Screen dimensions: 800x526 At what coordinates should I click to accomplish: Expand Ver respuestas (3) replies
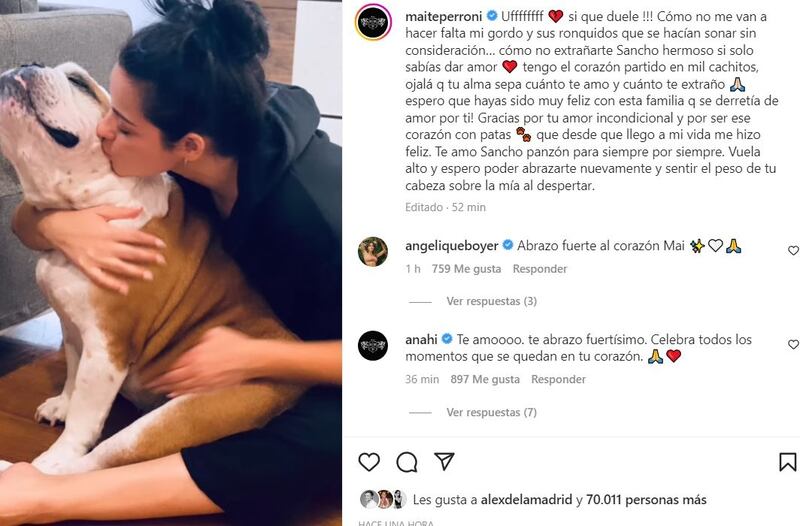tap(491, 301)
